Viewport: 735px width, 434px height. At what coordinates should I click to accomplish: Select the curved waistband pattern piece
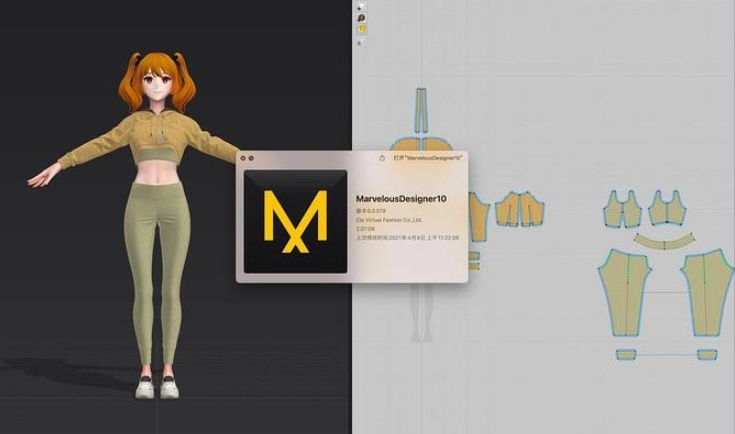point(664,241)
